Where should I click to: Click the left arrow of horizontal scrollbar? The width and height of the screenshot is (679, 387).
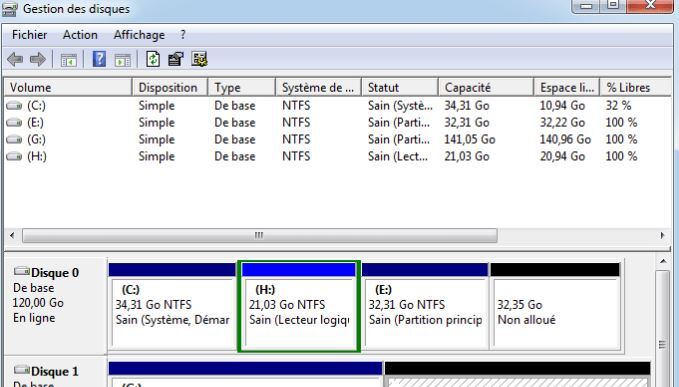(12, 235)
